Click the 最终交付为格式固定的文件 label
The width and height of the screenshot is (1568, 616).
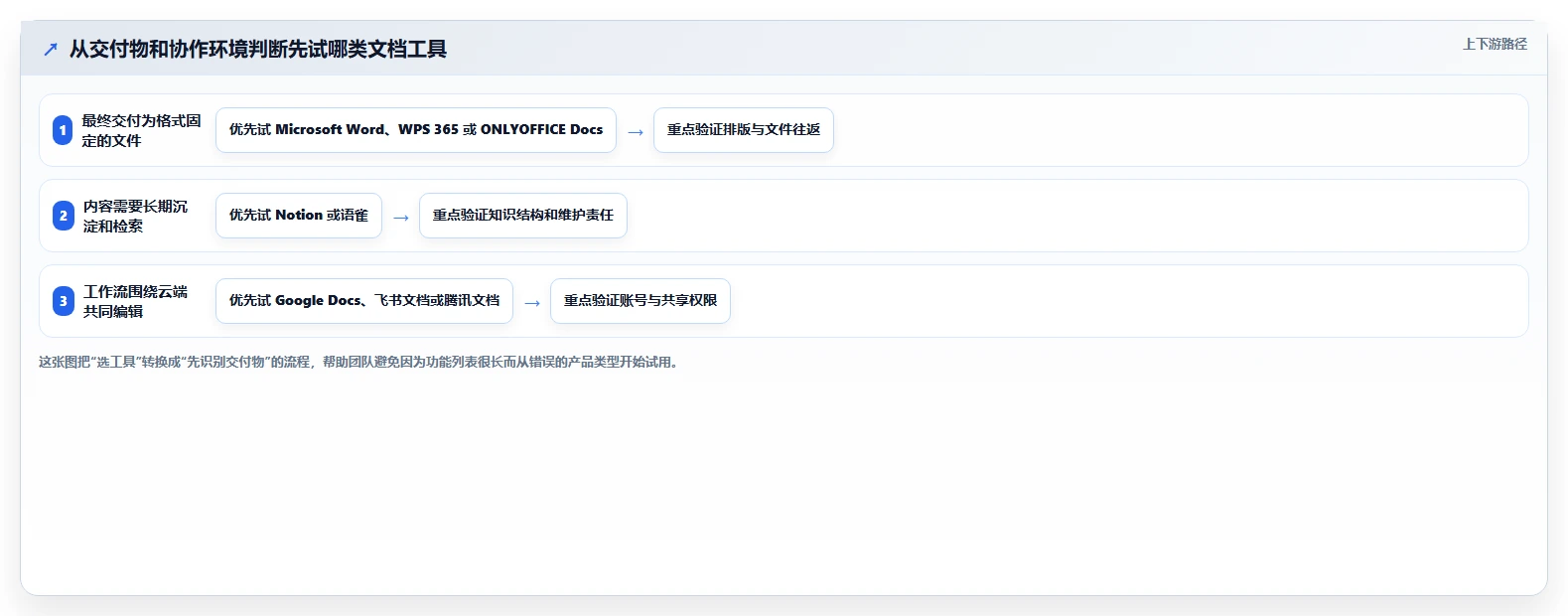141,130
